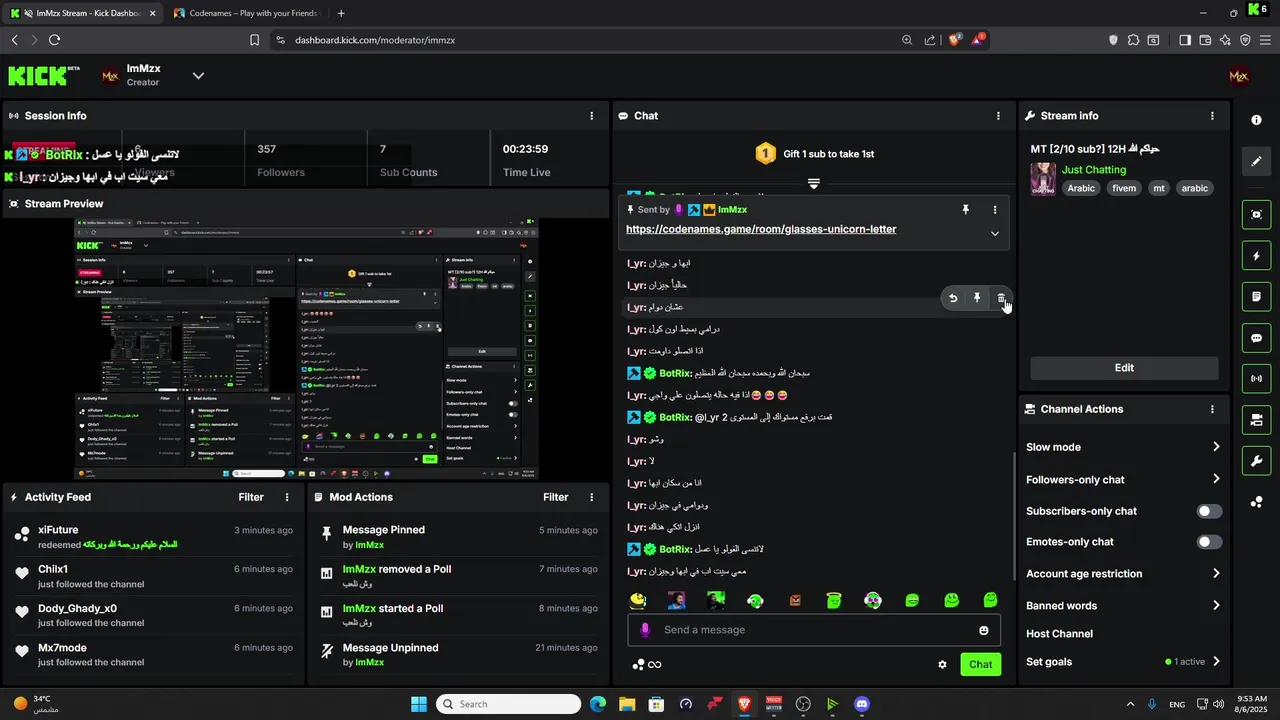1280x720 pixels.
Task: Click the Send a message input field
Action: pyautogui.click(x=815, y=630)
